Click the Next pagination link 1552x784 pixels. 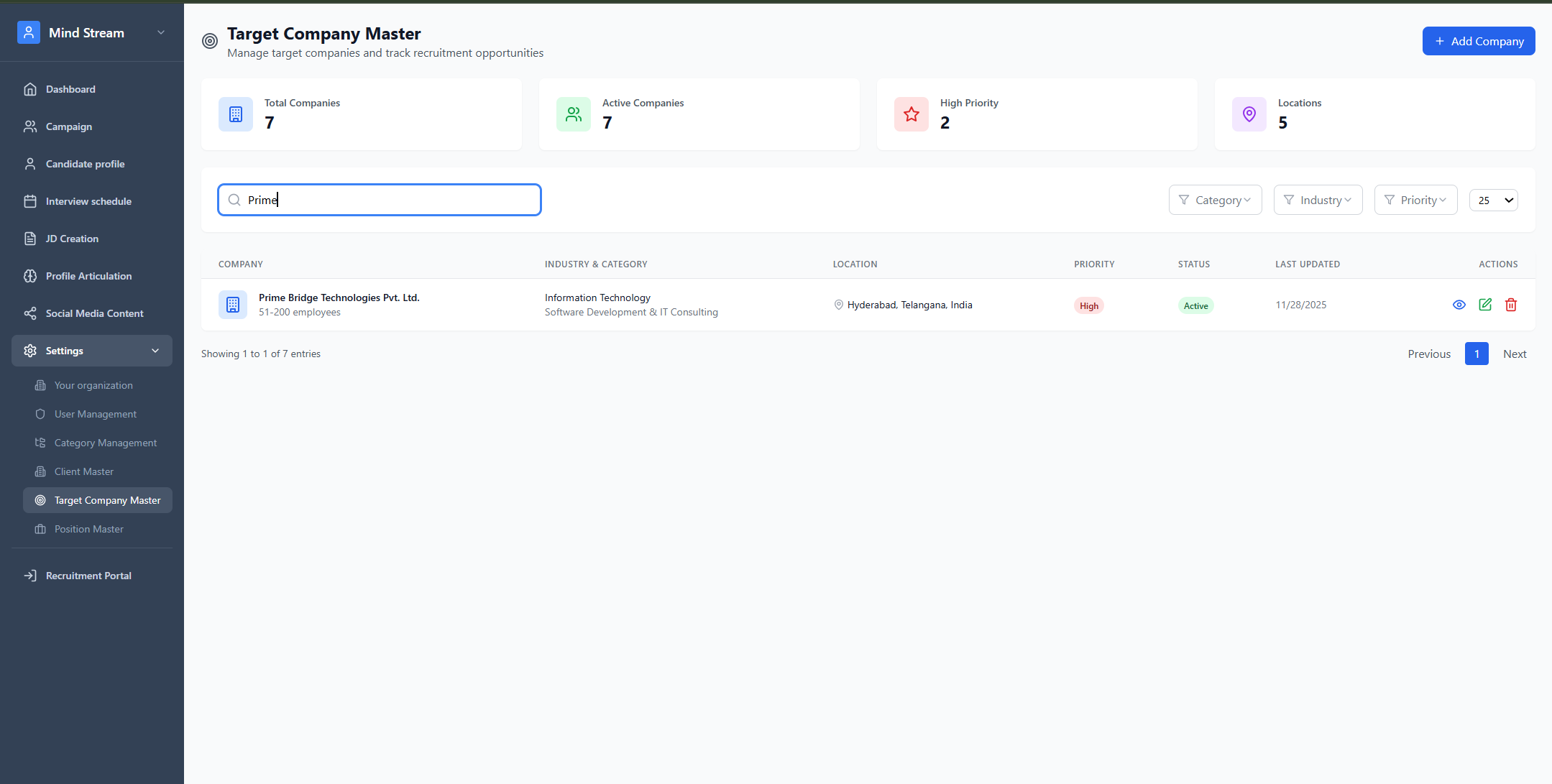(1515, 354)
